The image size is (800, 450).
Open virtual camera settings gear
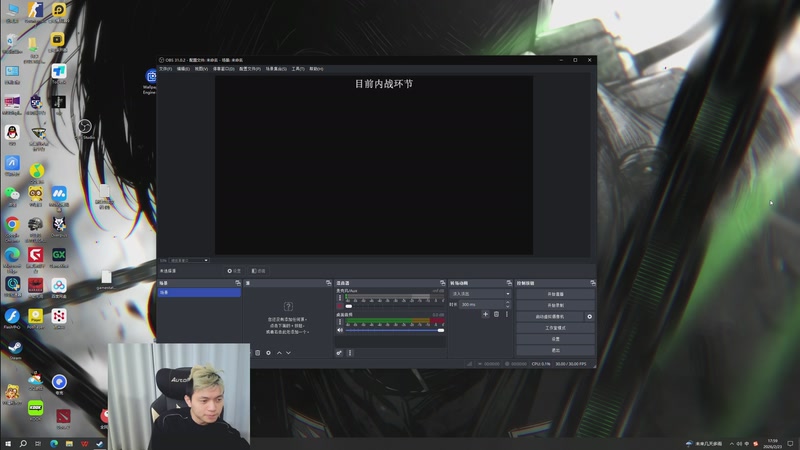point(589,316)
